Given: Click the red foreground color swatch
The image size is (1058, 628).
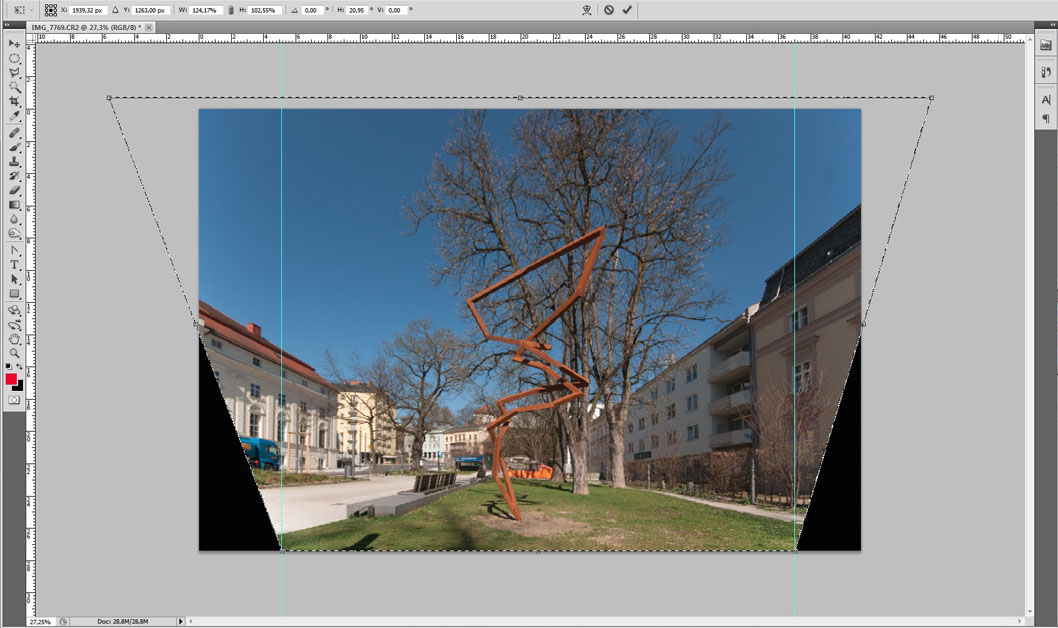Looking at the screenshot, I should (11, 379).
